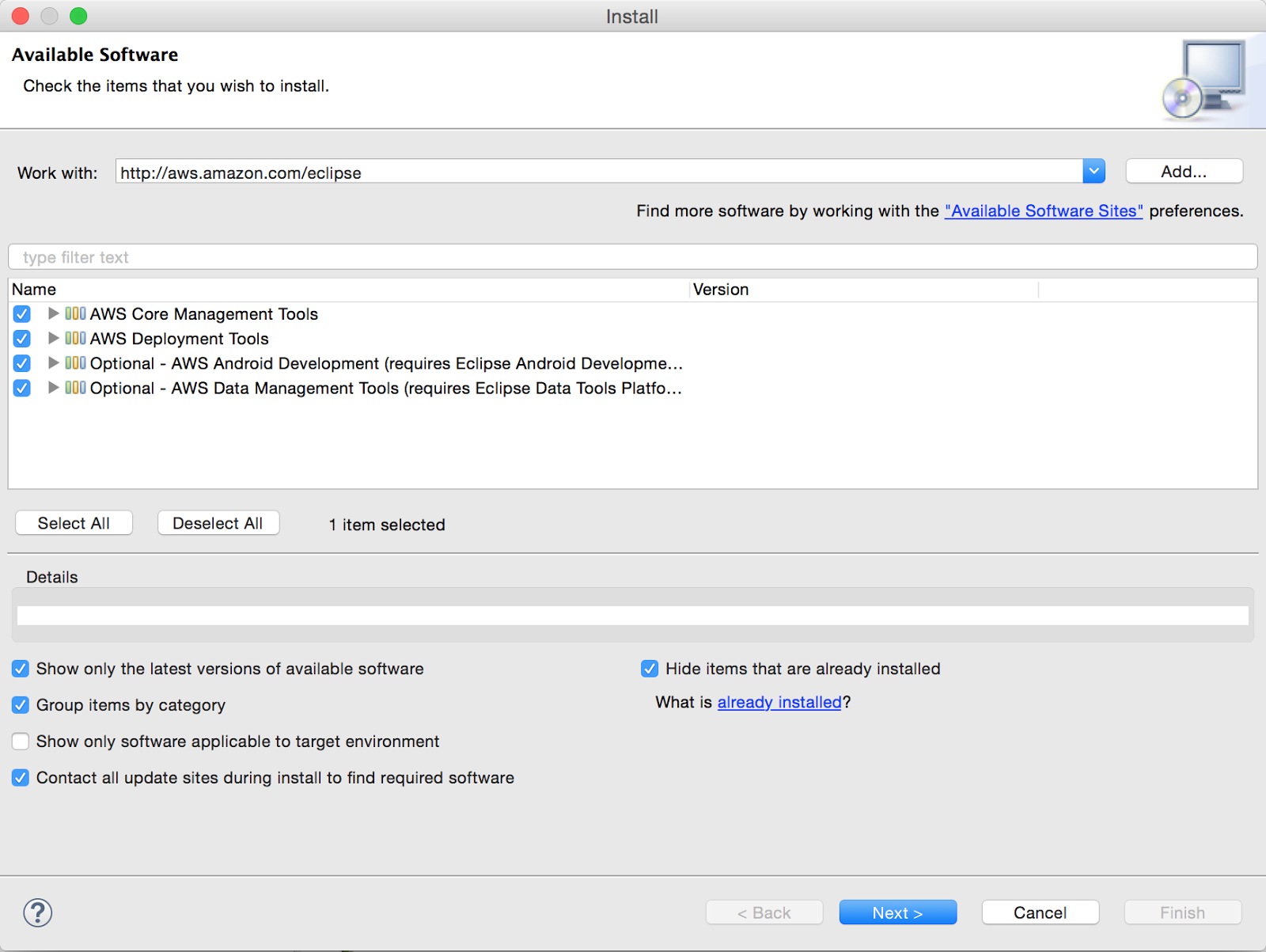The image size is (1266, 952).
Task: Click the Select All button
Action: [x=74, y=522]
